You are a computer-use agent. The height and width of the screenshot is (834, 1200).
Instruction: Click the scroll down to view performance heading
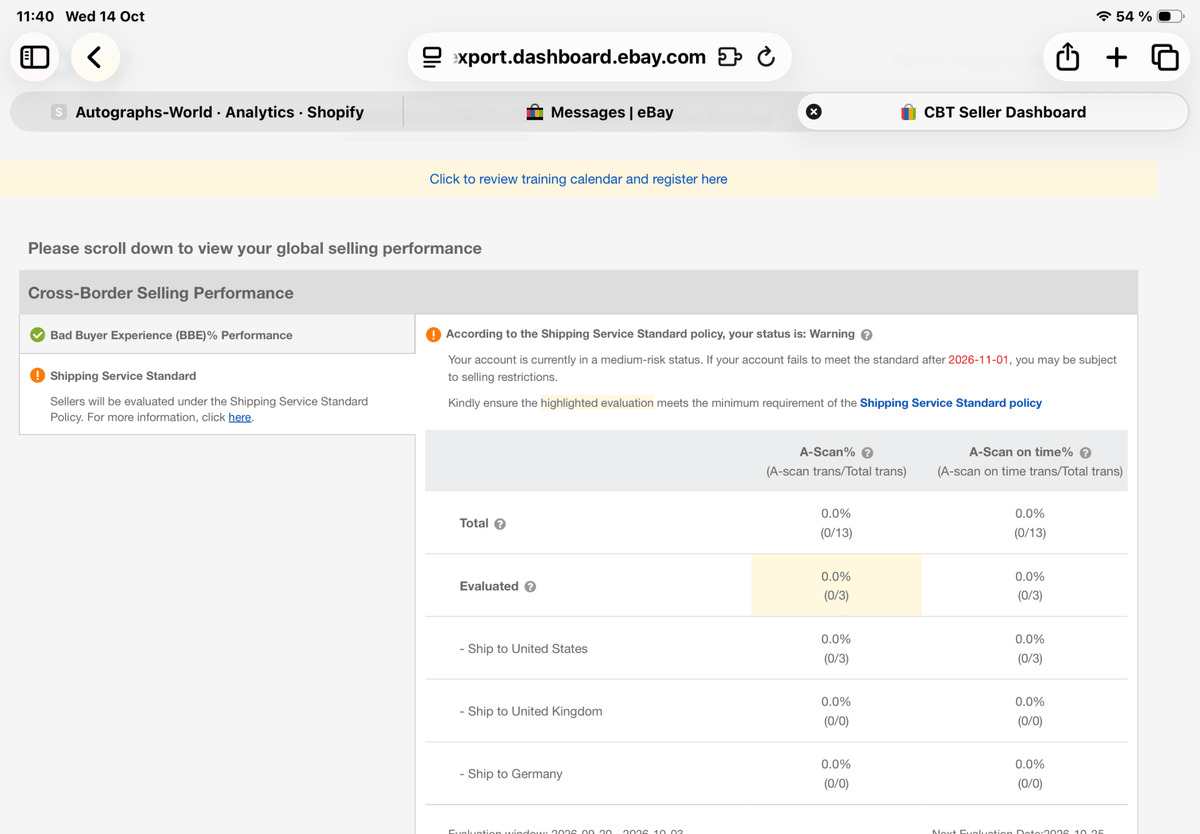[x=255, y=248]
